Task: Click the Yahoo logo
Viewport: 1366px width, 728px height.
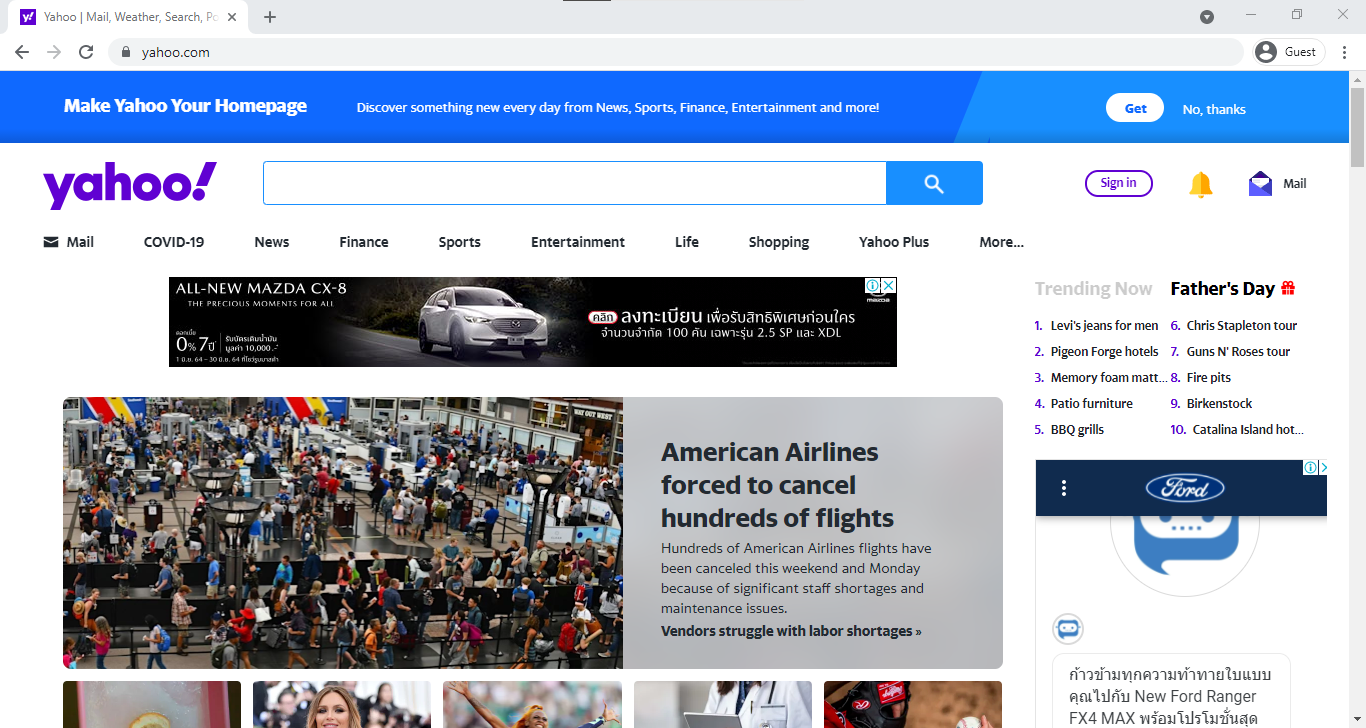Action: pyautogui.click(x=130, y=185)
